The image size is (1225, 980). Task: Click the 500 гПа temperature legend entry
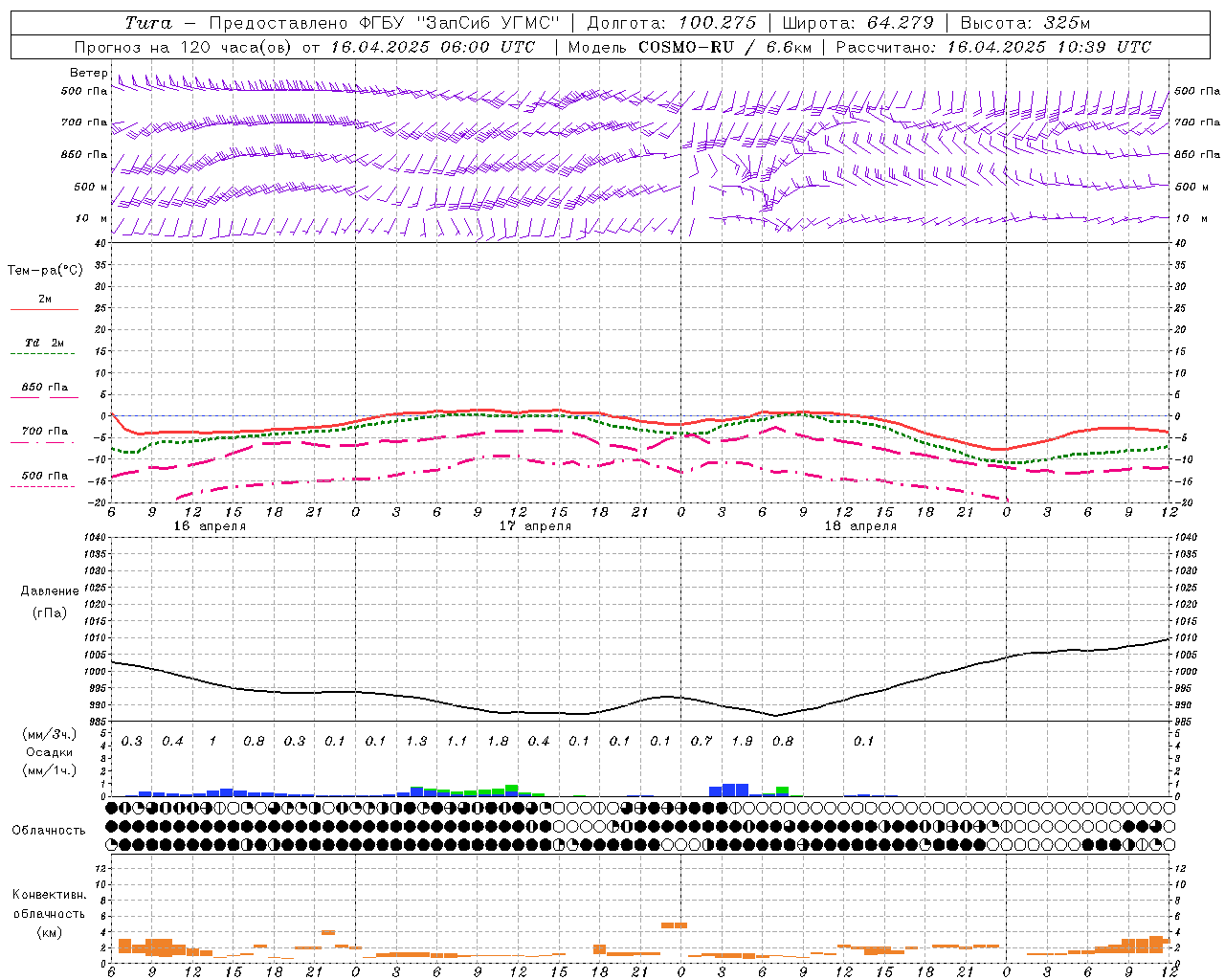click(x=44, y=476)
